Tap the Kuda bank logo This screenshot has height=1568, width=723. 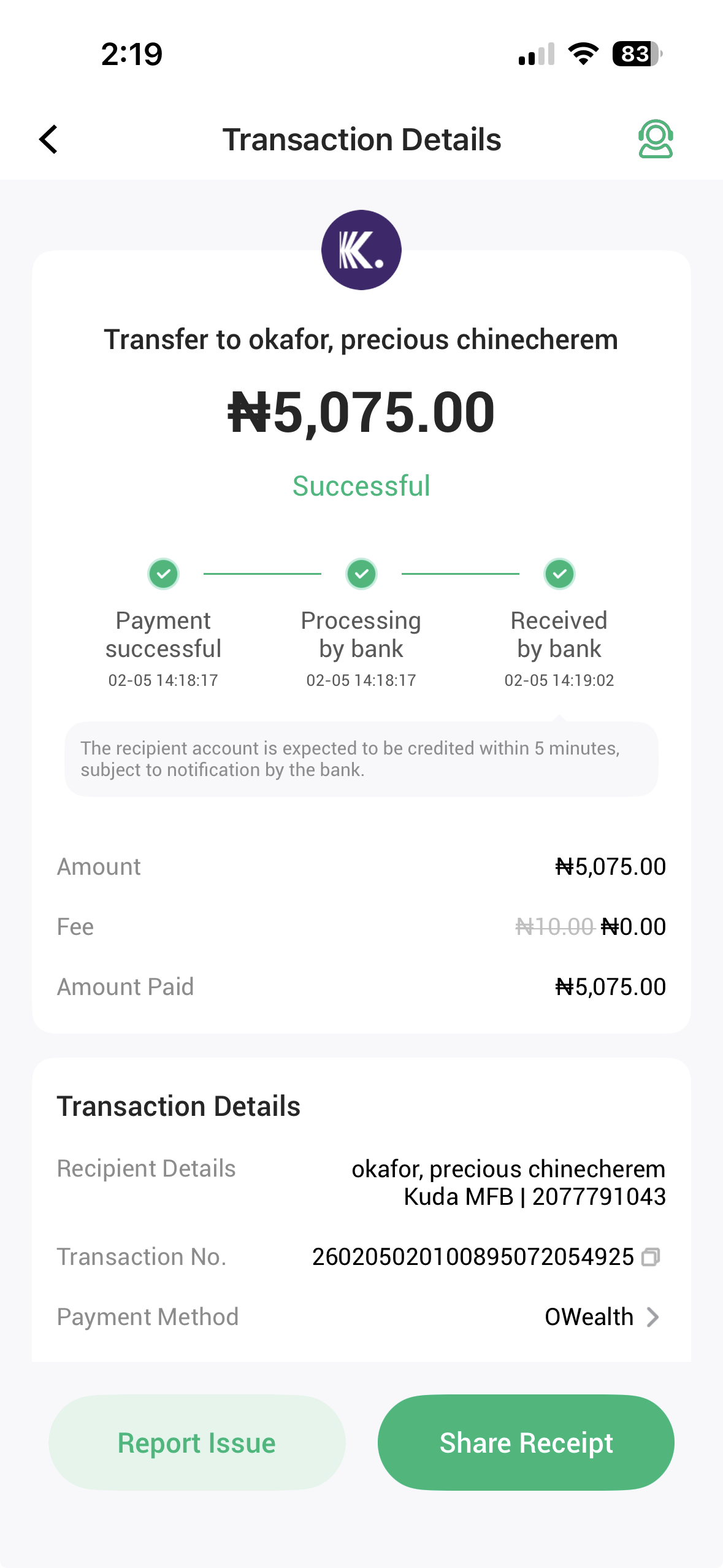(361, 250)
